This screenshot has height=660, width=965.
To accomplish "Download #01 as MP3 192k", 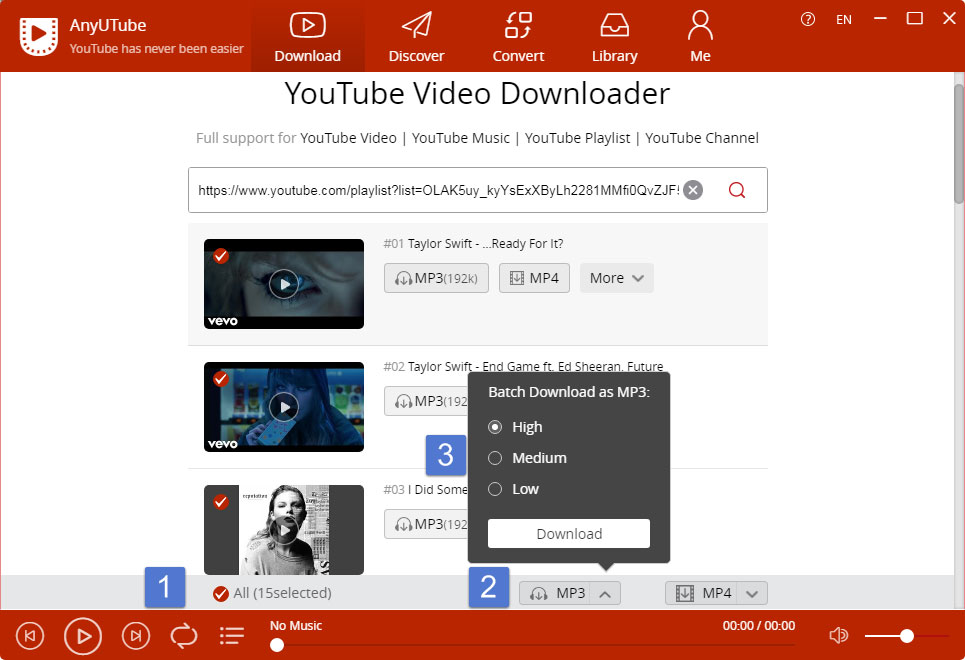I will point(436,278).
